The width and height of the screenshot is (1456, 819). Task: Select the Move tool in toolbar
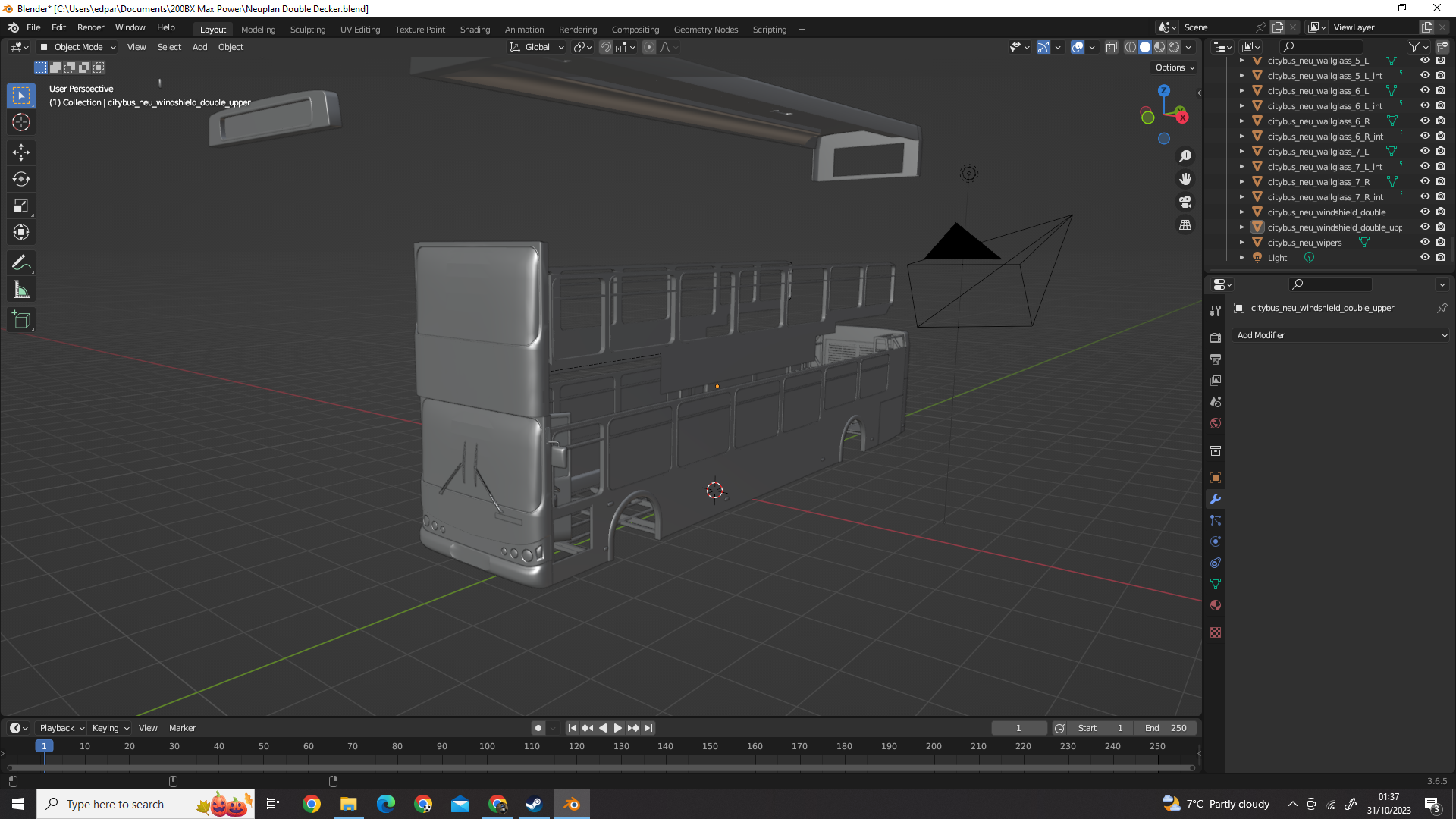coord(21,152)
